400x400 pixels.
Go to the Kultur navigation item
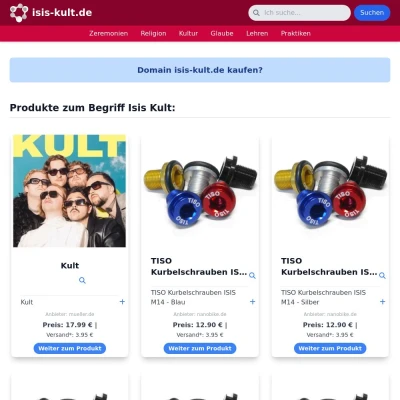pos(188,33)
